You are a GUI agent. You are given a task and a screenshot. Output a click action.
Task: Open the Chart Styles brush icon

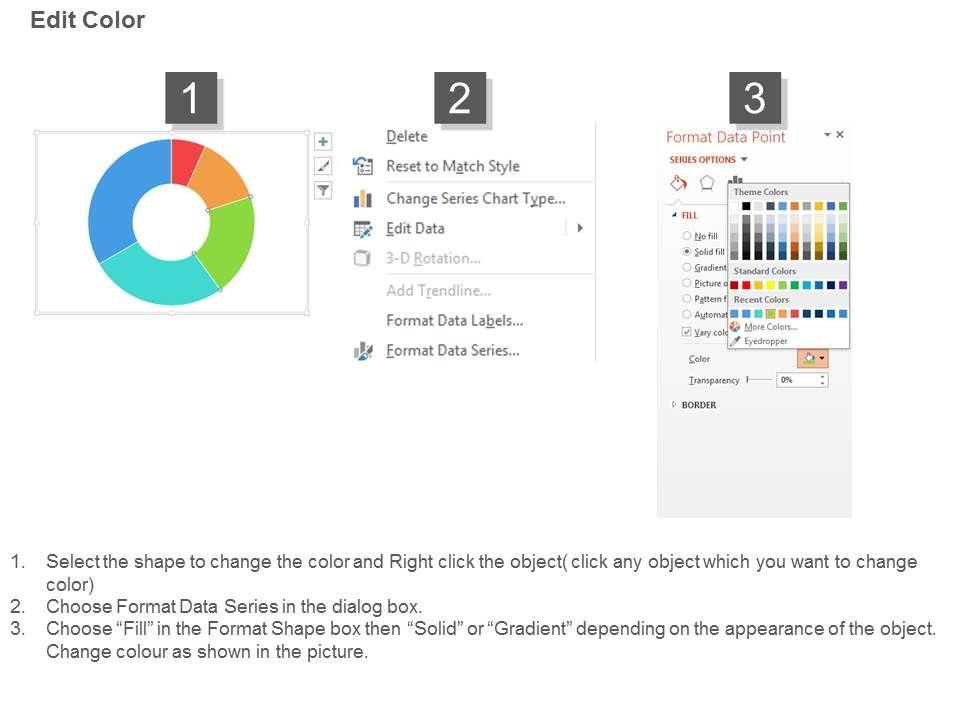coord(323,166)
